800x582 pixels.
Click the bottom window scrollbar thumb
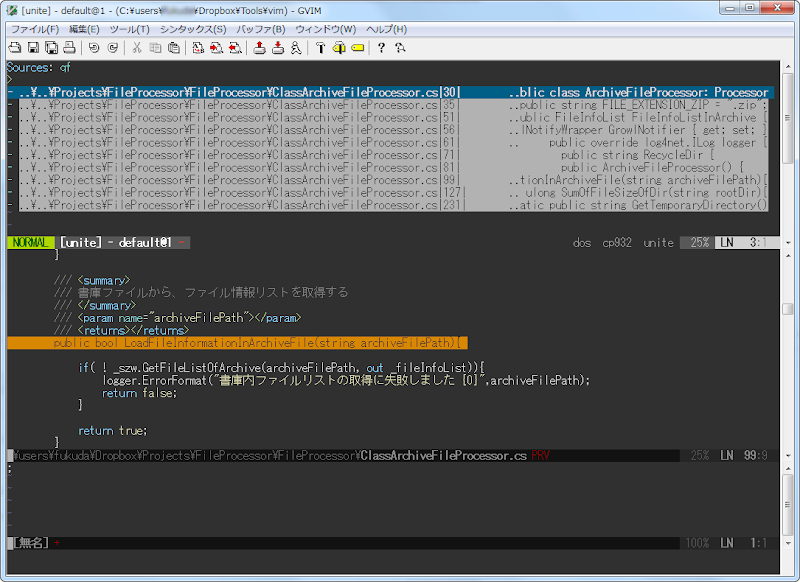(788, 504)
